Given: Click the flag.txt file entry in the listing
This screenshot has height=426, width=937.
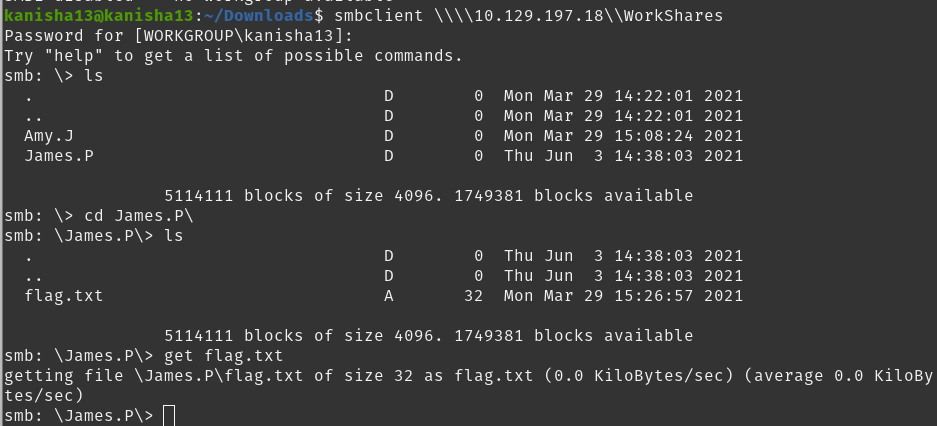Looking at the screenshot, I should point(64,296).
